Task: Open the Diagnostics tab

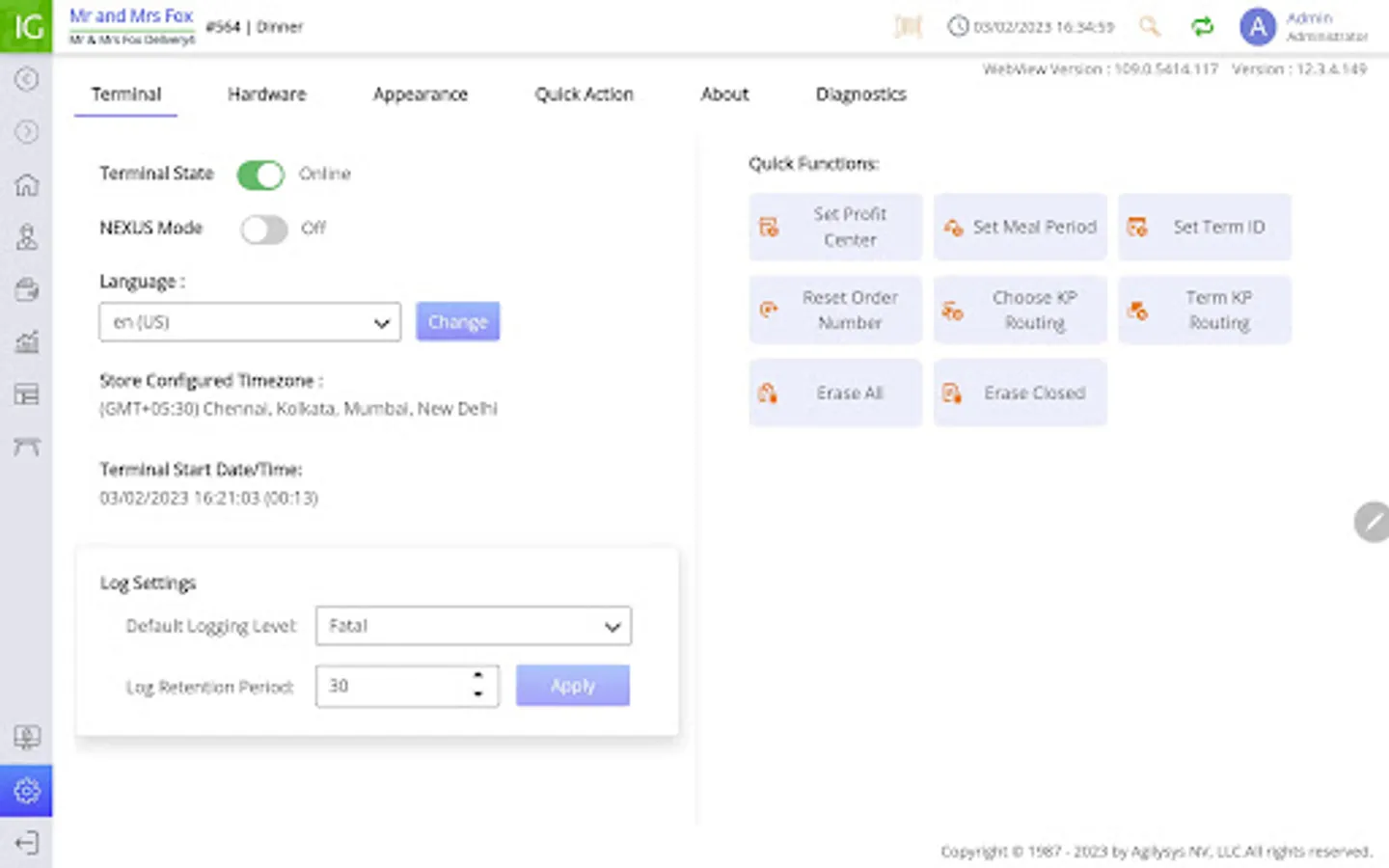Action: tap(860, 95)
